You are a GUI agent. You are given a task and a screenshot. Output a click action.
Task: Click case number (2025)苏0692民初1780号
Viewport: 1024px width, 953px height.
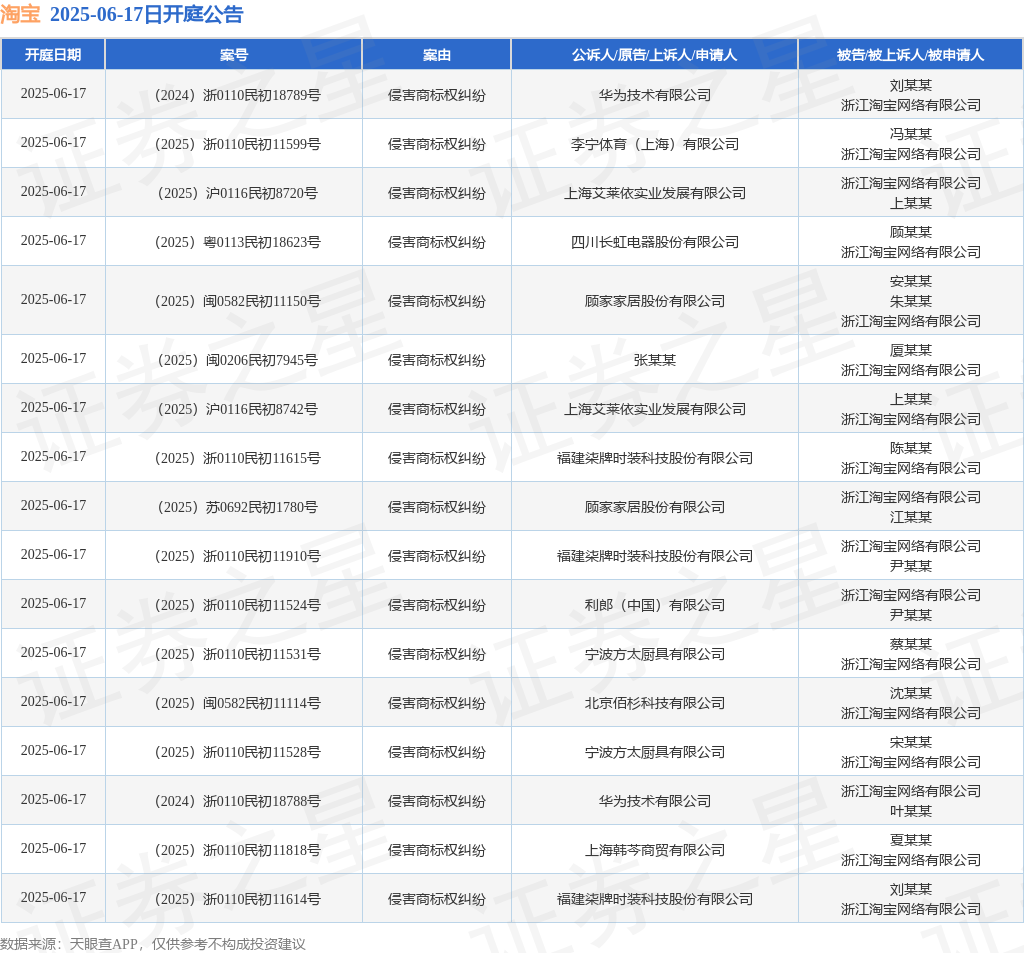[238, 507]
